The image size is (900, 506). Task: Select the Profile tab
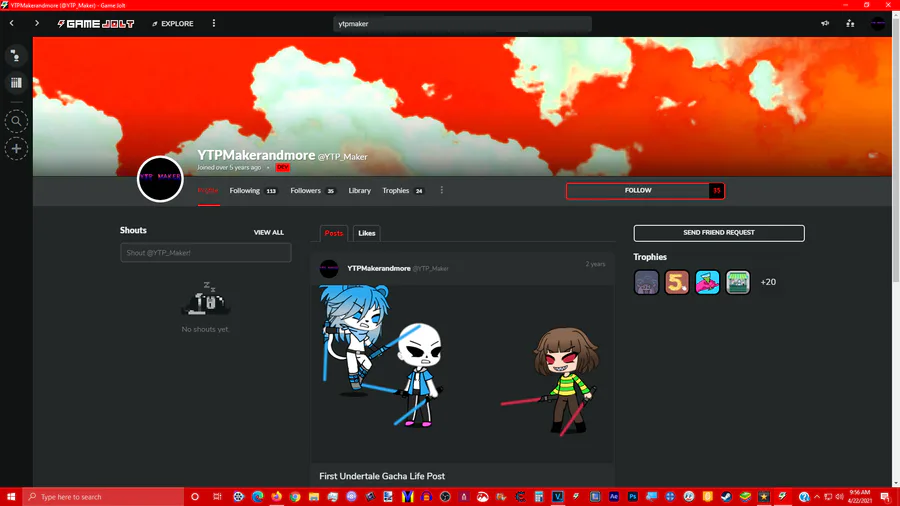click(x=208, y=190)
